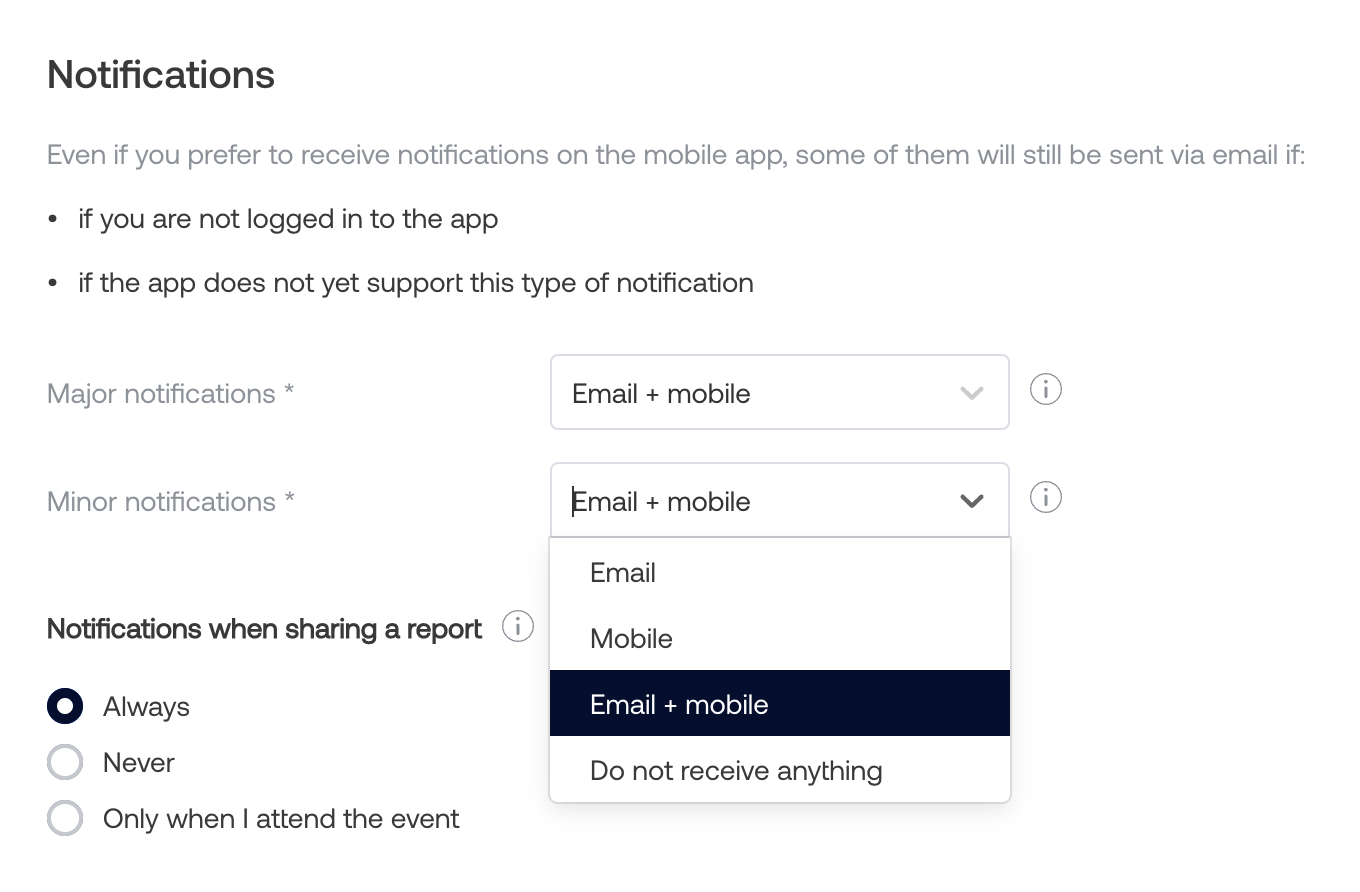Select "Do not receive anything" option
This screenshot has height=892, width=1360.
(736, 771)
